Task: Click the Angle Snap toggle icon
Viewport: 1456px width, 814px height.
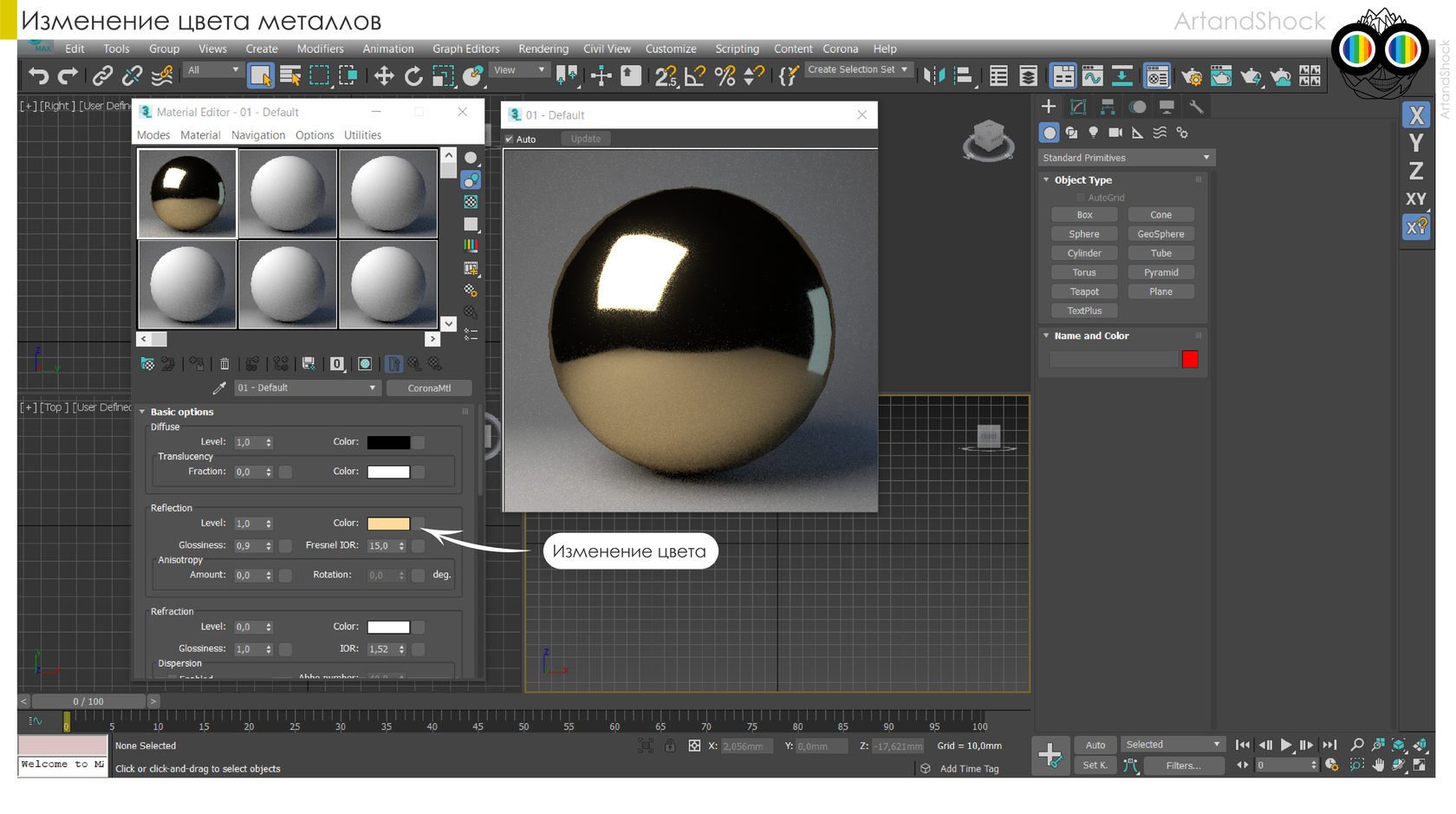Action: coord(694,76)
